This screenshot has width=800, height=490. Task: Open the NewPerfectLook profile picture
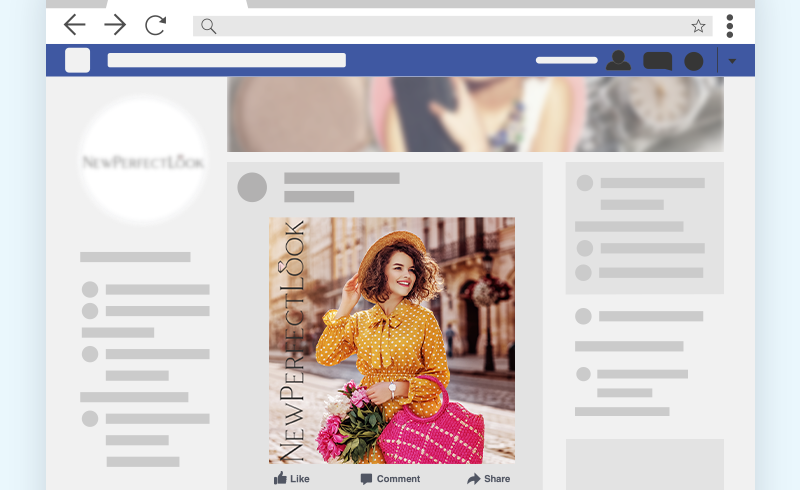(x=143, y=161)
